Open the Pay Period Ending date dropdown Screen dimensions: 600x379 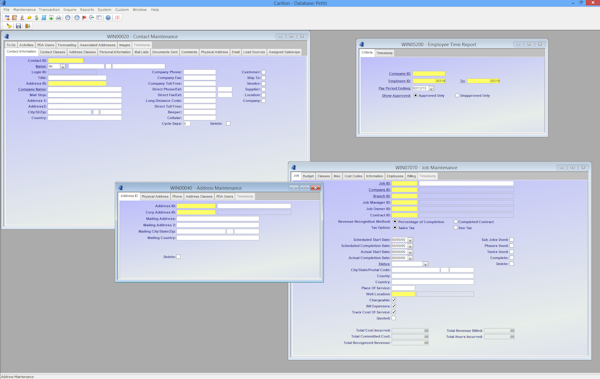pyautogui.click(x=431, y=88)
